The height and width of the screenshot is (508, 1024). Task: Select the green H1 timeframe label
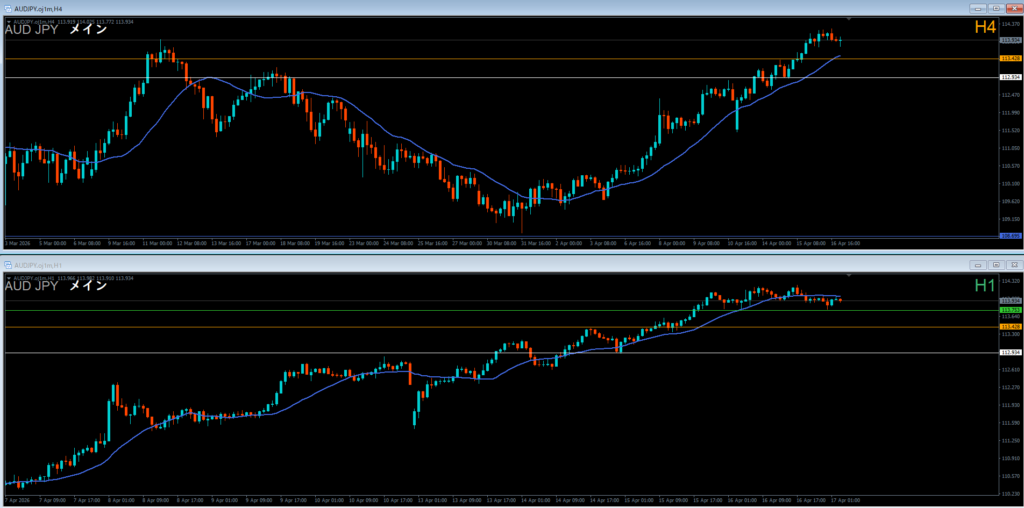pos(985,285)
